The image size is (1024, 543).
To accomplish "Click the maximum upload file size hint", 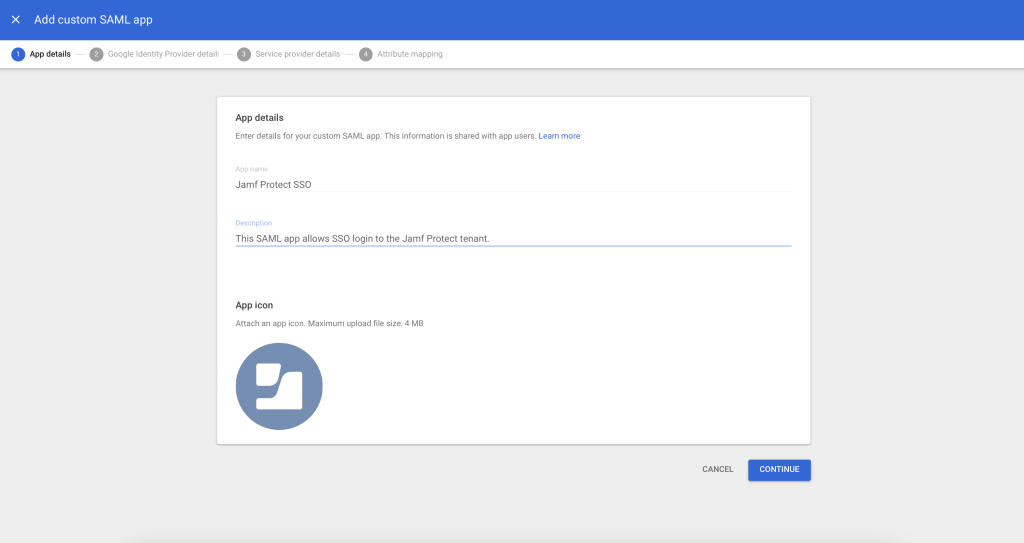I will pyautogui.click(x=329, y=323).
